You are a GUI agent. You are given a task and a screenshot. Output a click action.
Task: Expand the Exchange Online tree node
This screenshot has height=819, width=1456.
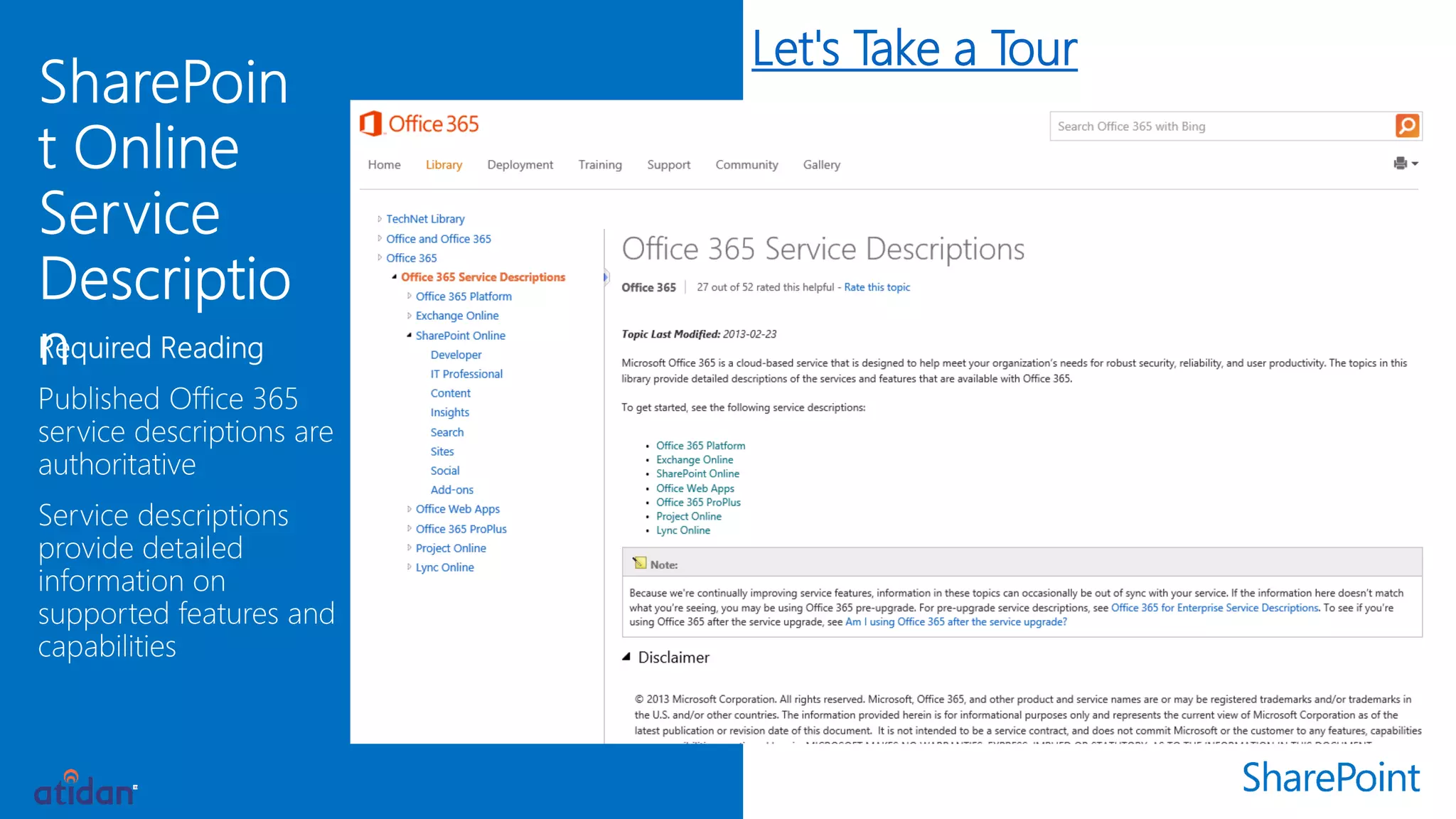tap(409, 316)
